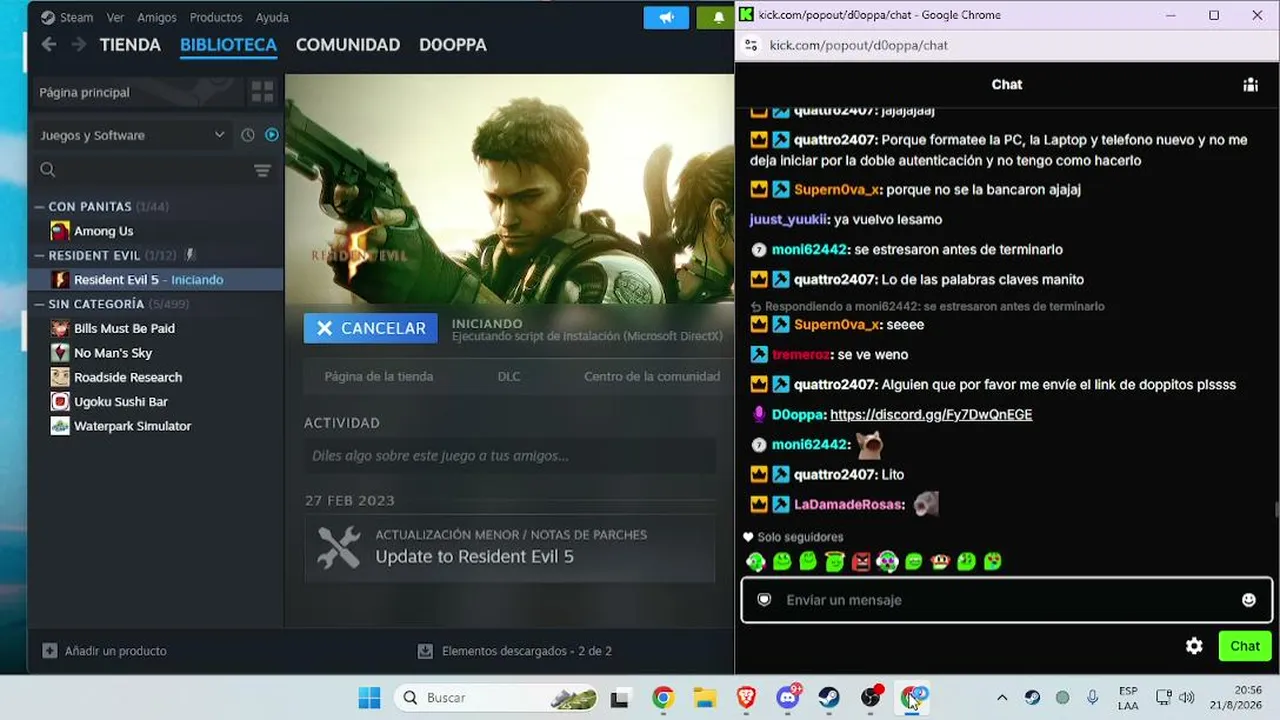Open the Productos menu

216,17
